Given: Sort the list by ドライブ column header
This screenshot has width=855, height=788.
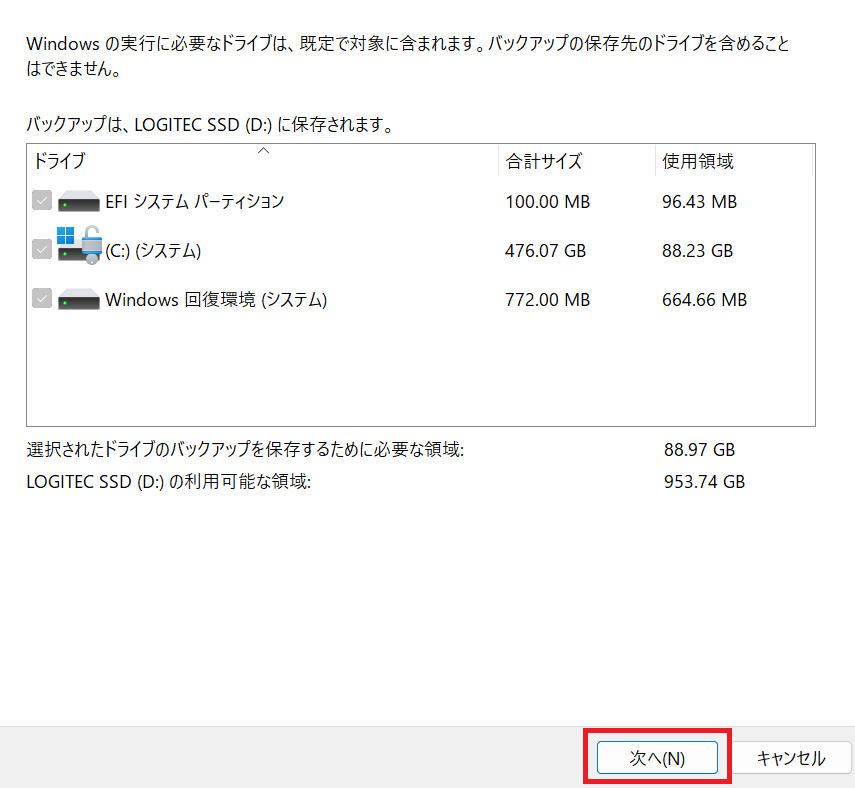Looking at the screenshot, I should pos(60,162).
